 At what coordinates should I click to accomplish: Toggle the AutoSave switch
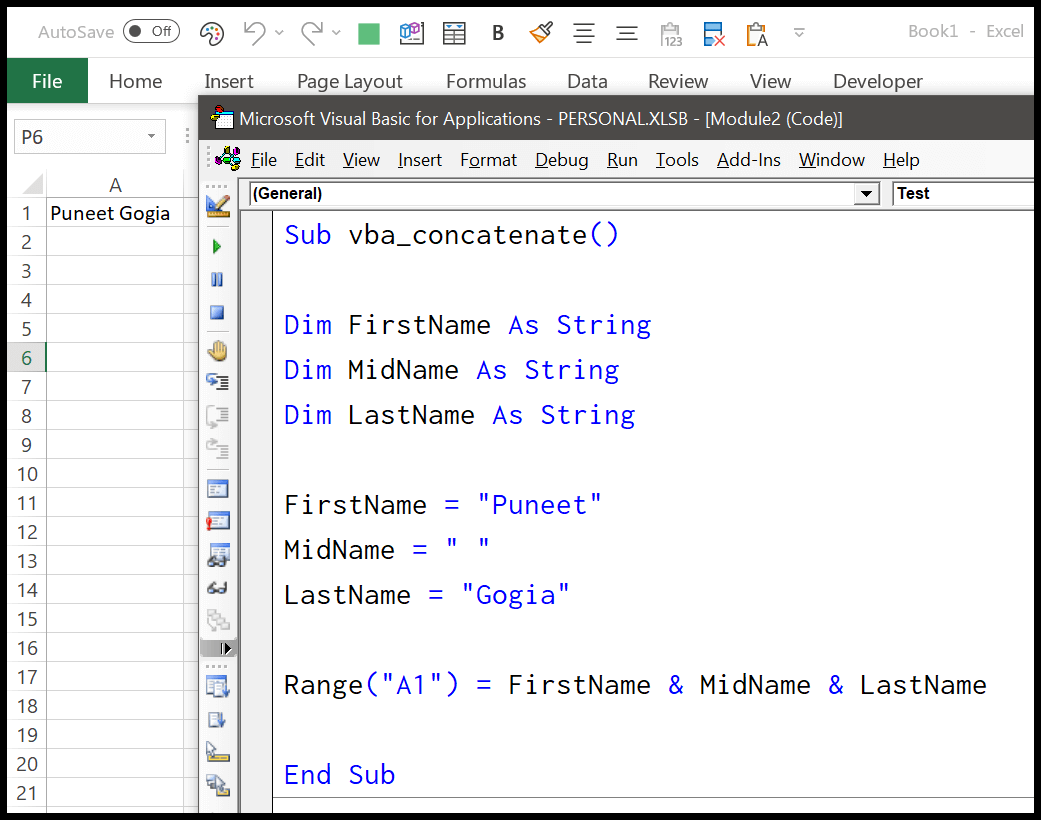click(151, 32)
